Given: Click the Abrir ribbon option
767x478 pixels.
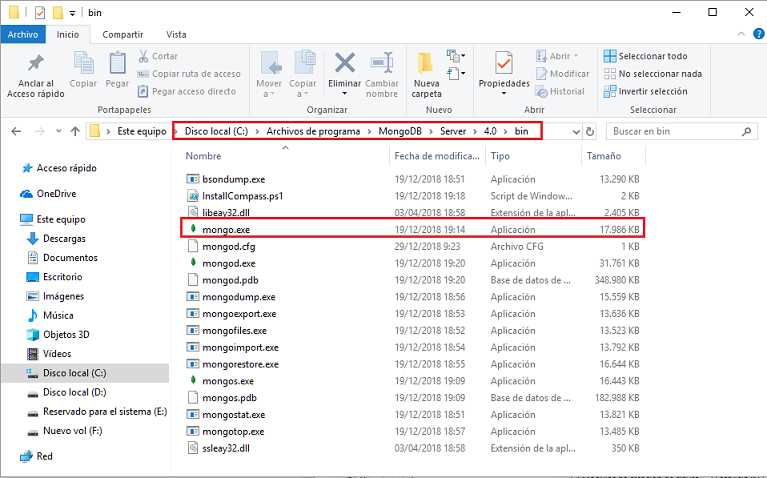Looking at the screenshot, I should [557, 56].
